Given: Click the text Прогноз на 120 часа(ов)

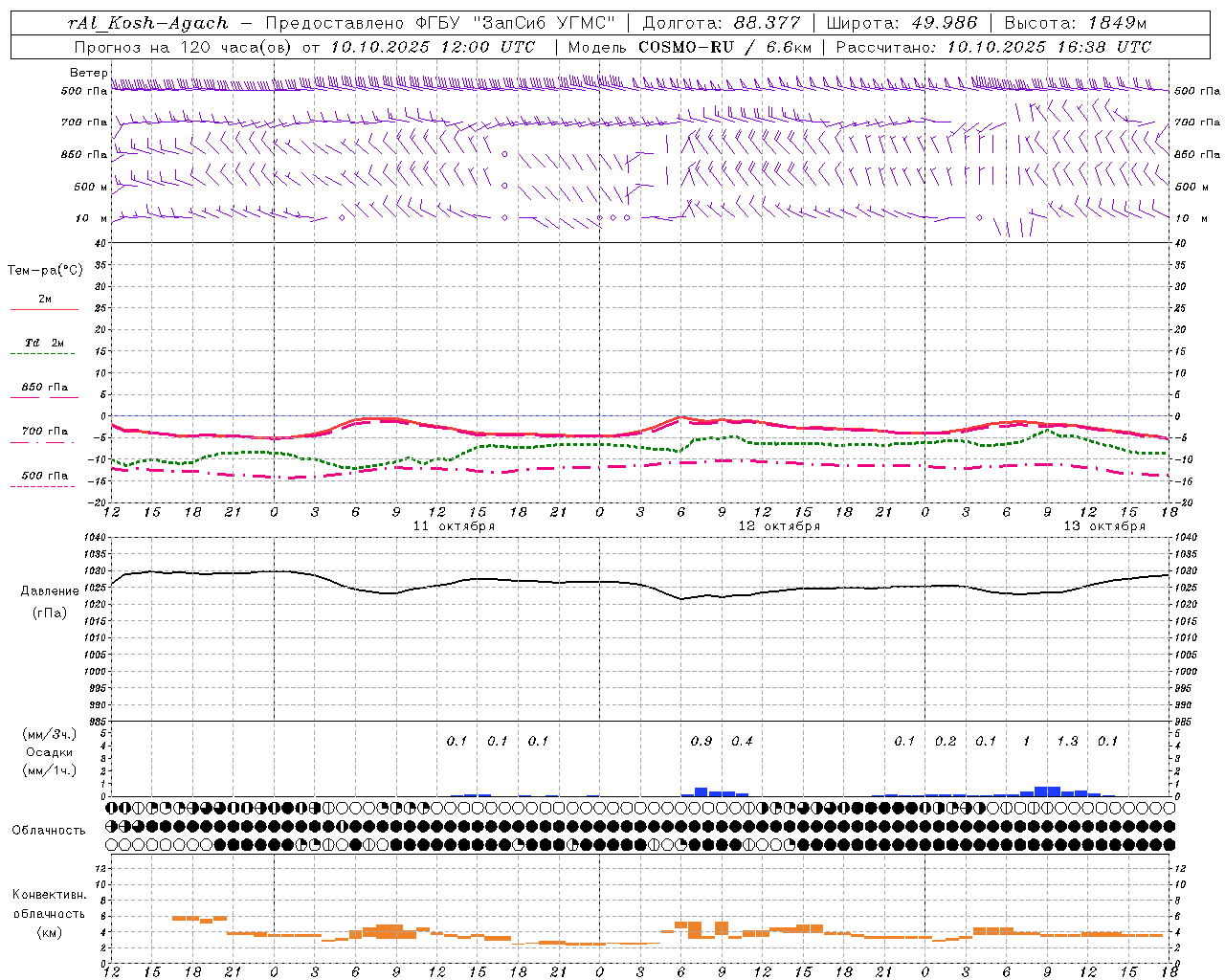Looking at the screenshot, I should pos(183,47).
